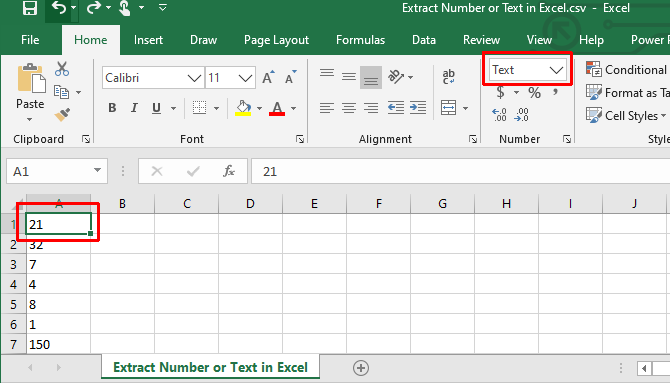
Task: Click Align Left icon
Action: [x=327, y=108]
